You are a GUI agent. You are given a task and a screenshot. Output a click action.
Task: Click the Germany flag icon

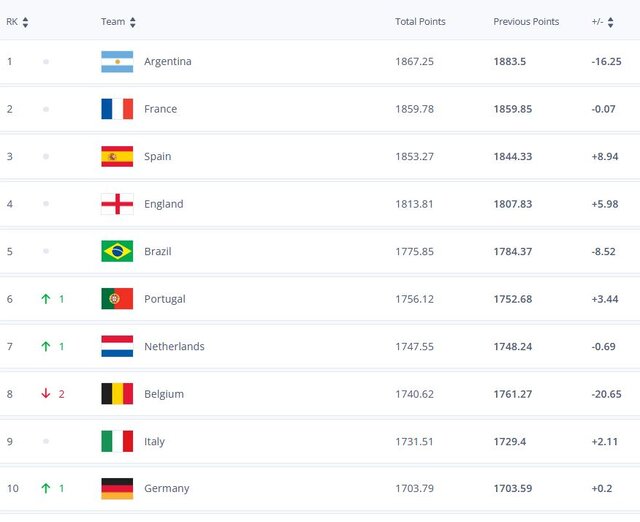tap(117, 489)
